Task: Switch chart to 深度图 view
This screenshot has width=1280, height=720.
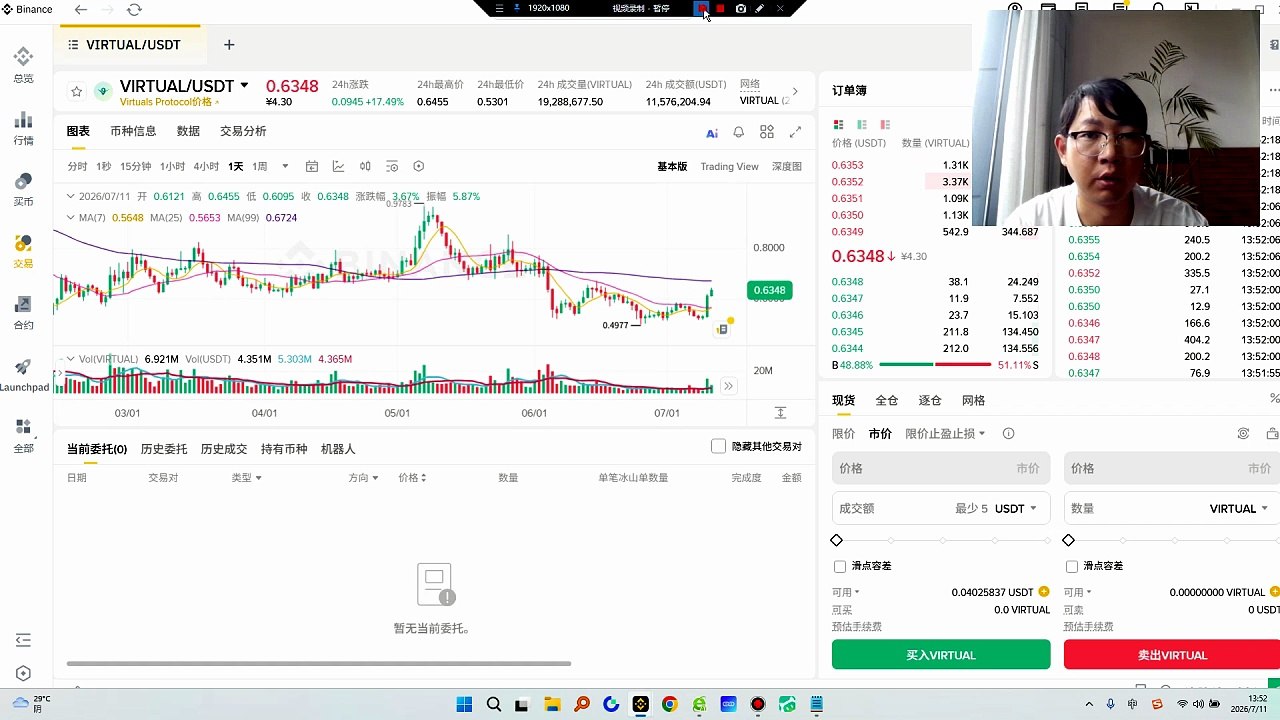Action: 787,167
